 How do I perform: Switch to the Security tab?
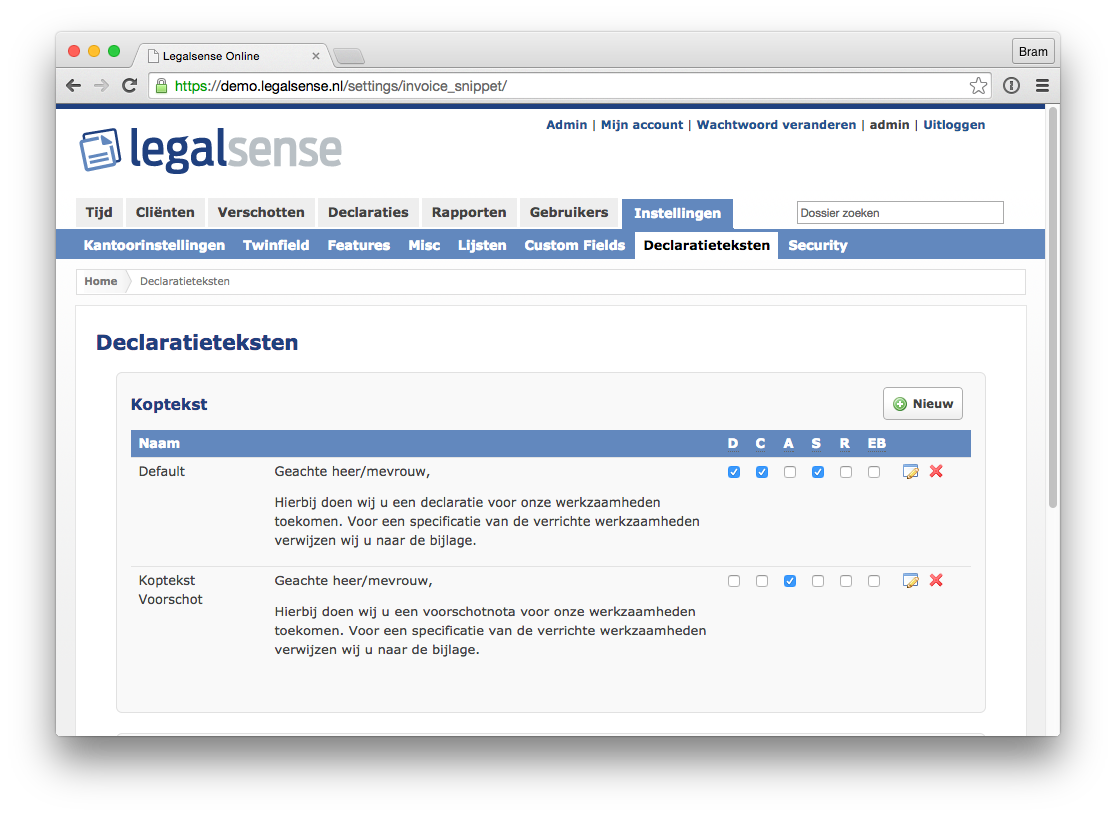click(817, 245)
